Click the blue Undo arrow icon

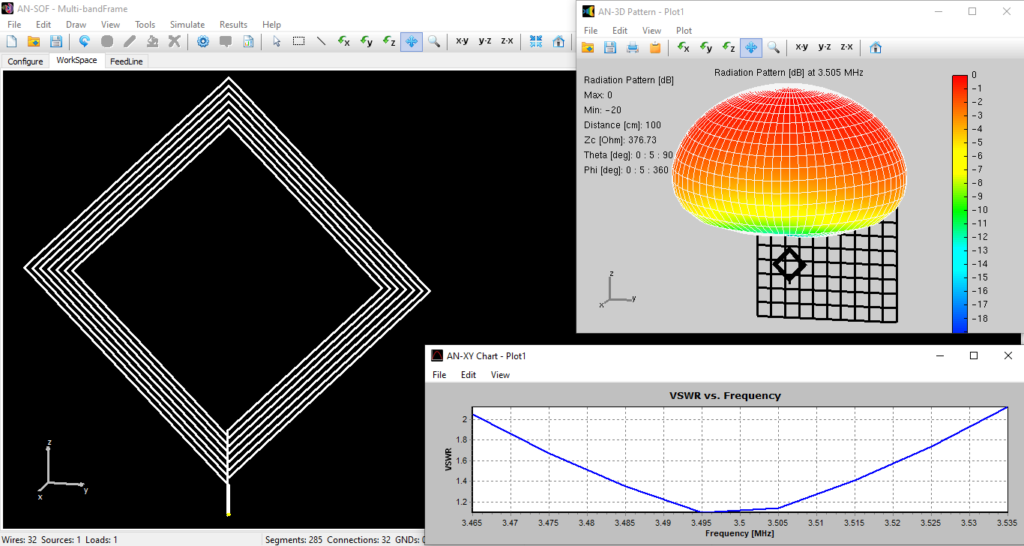84,41
